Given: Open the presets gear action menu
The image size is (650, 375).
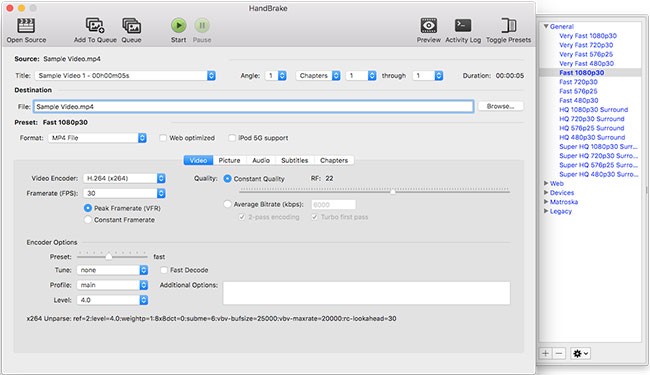Looking at the screenshot, I should [x=580, y=353].
